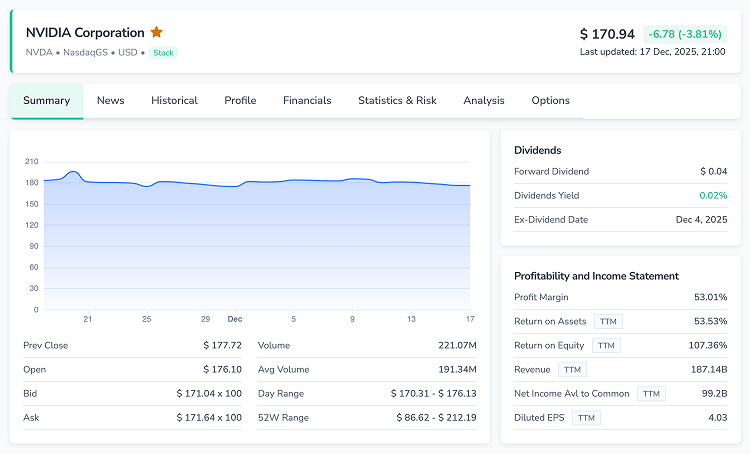Click the TTM badge next to Revenue
This screenshot has width=750, height=454.
[x=573, y=369]
